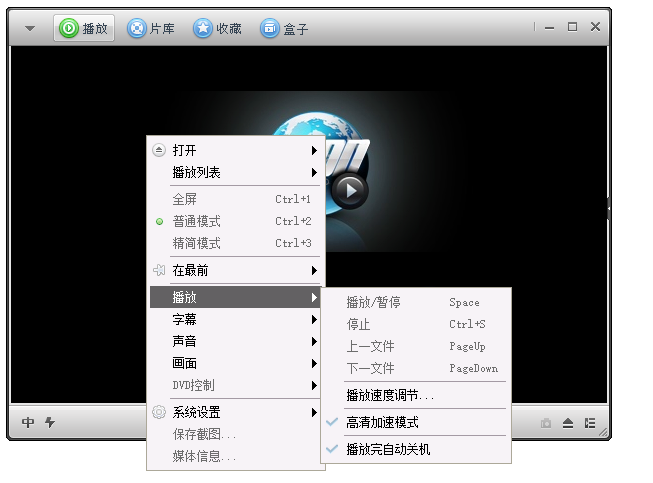Click the 播放 toolbar label text
The image size is (653, 483).
coord(95,29)
